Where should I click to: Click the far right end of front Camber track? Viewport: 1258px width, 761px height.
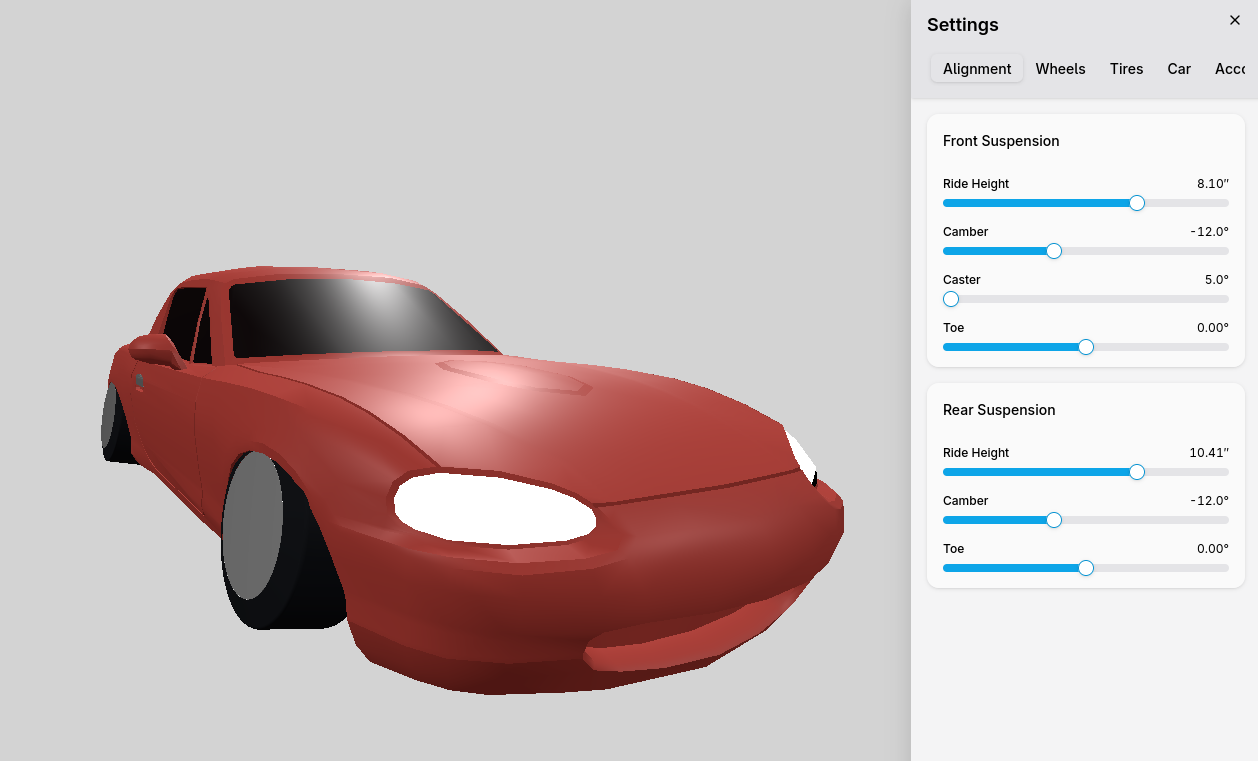(1225, 251)
